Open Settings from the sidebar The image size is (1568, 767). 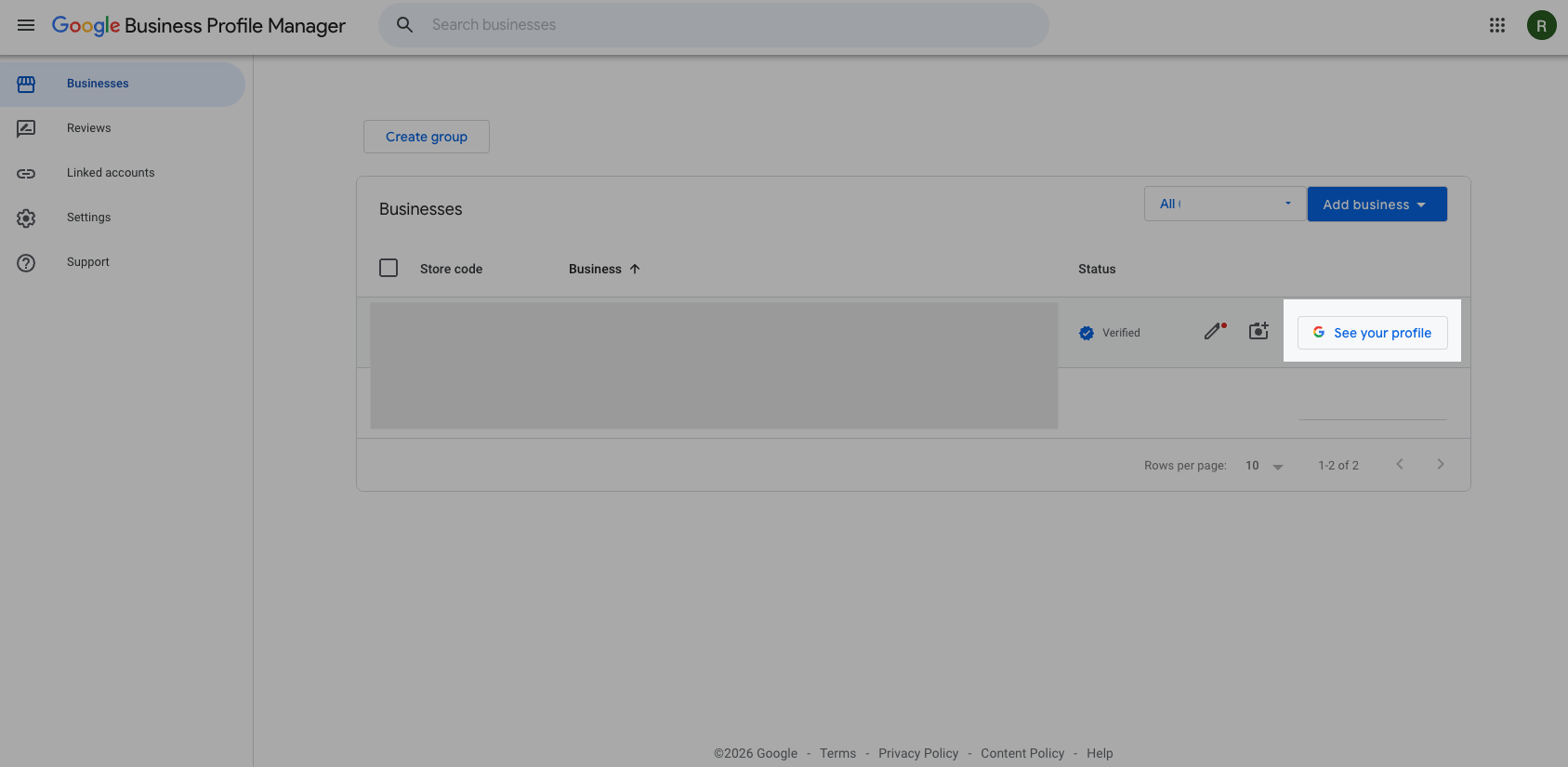[x=123, y=218]
